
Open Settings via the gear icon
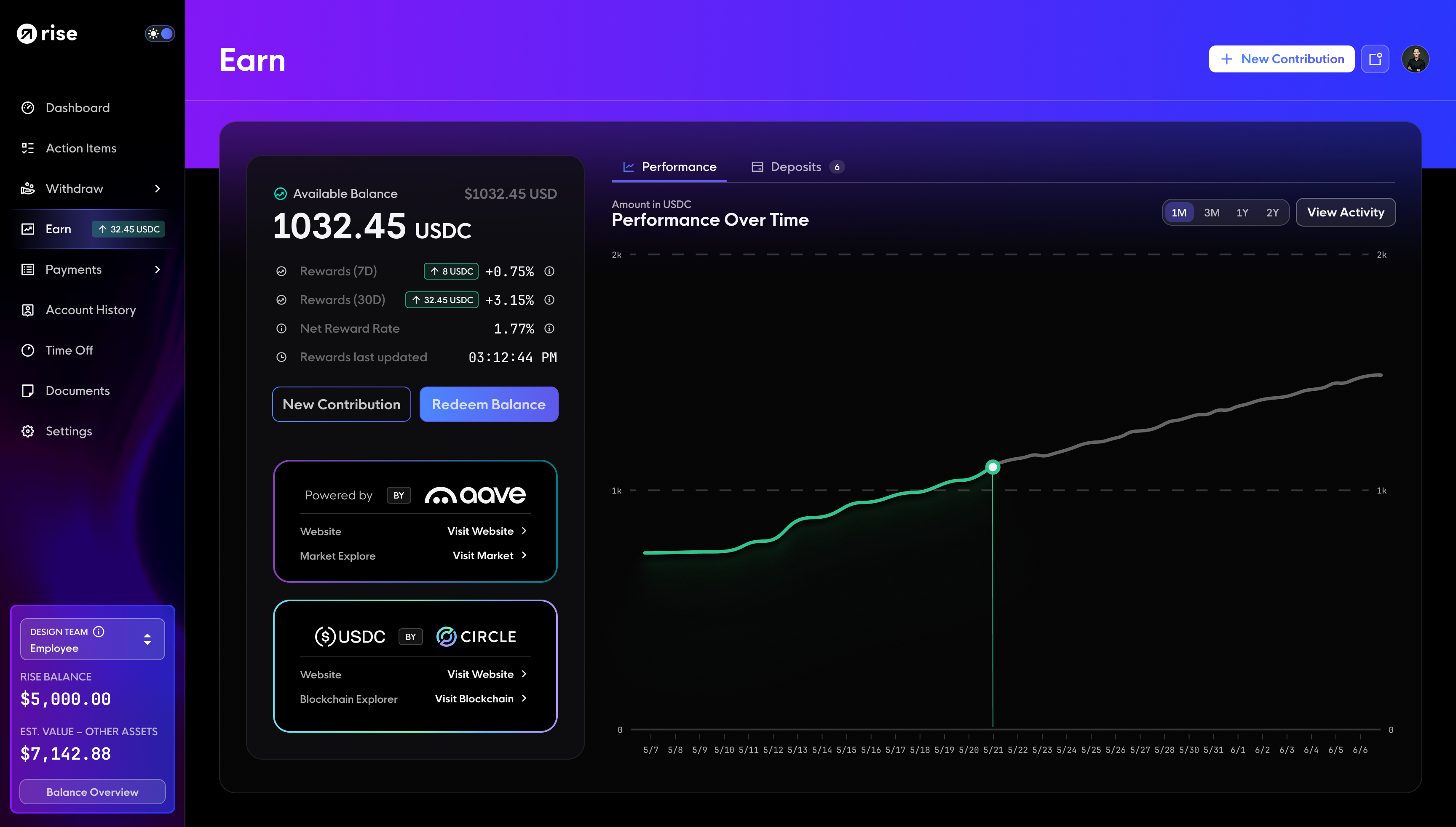pyautogui.click(x=28, y=431)
